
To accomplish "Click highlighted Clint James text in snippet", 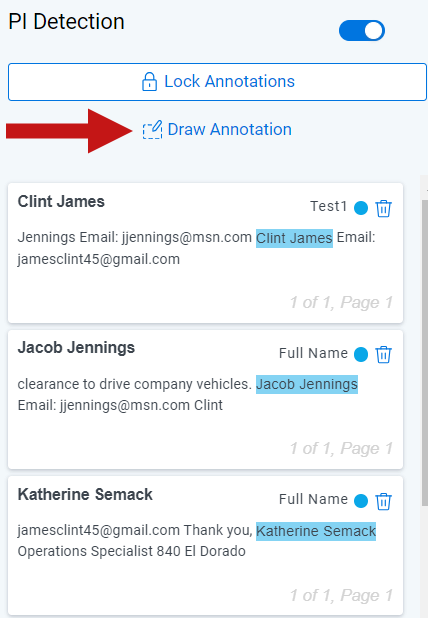I will [x=294, y=238].
